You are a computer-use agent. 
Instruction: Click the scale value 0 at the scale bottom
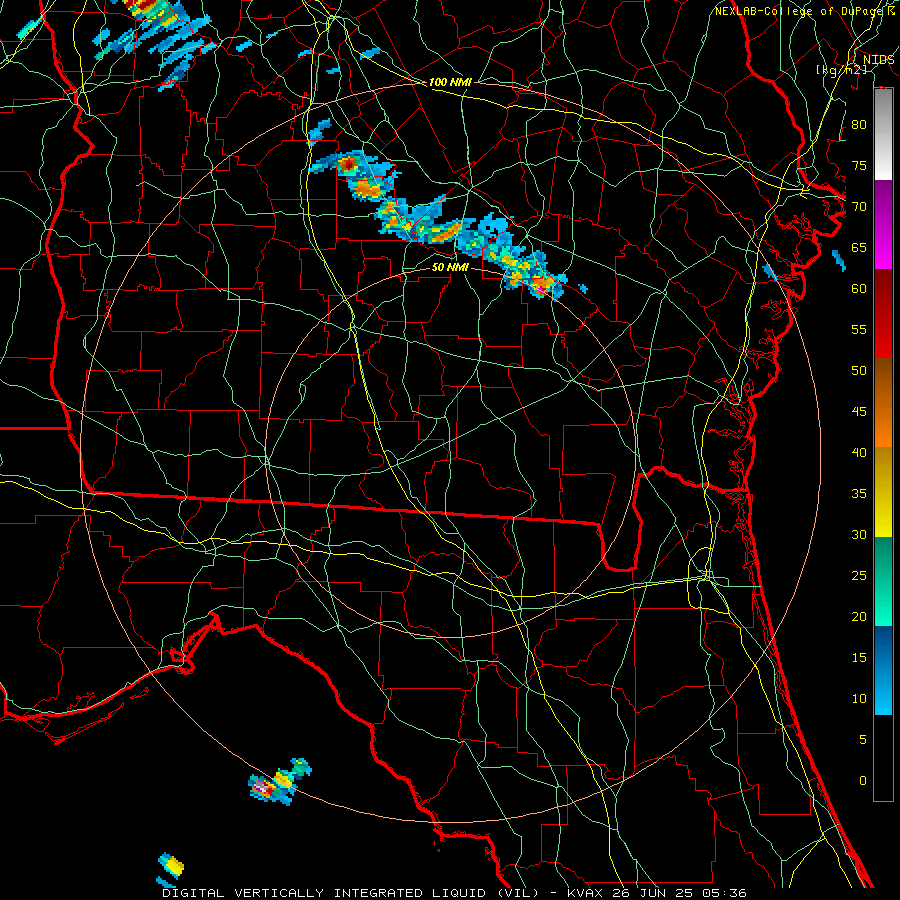[x=863, y=781]
